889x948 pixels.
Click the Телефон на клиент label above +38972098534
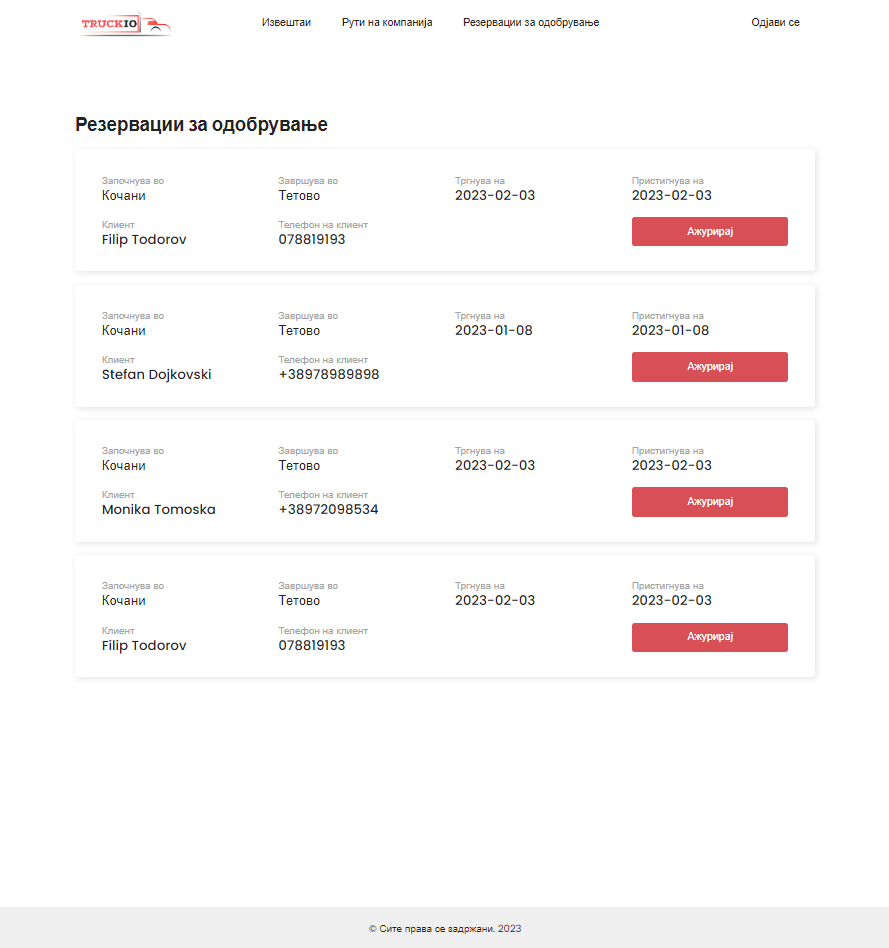pyautogui.click(x=323, y=495)
